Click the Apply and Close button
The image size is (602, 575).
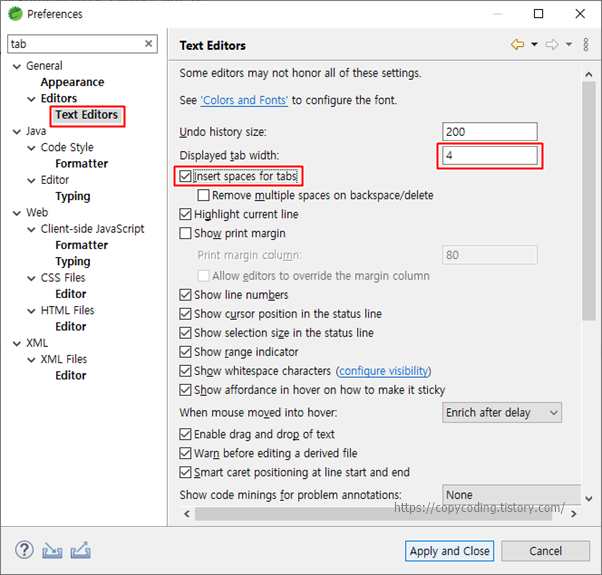coord(449,551)
